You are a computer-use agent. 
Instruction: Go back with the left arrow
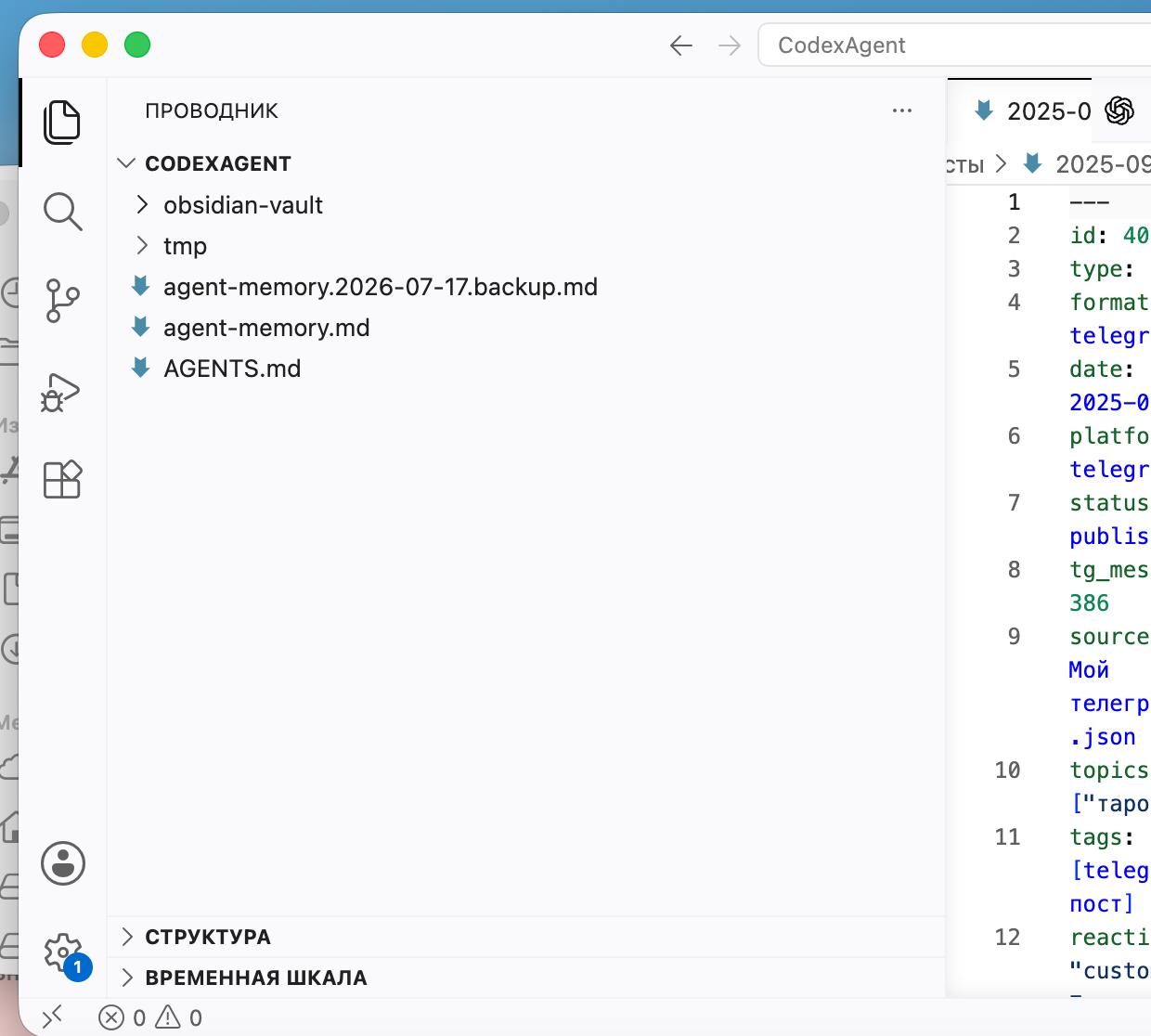681,45
